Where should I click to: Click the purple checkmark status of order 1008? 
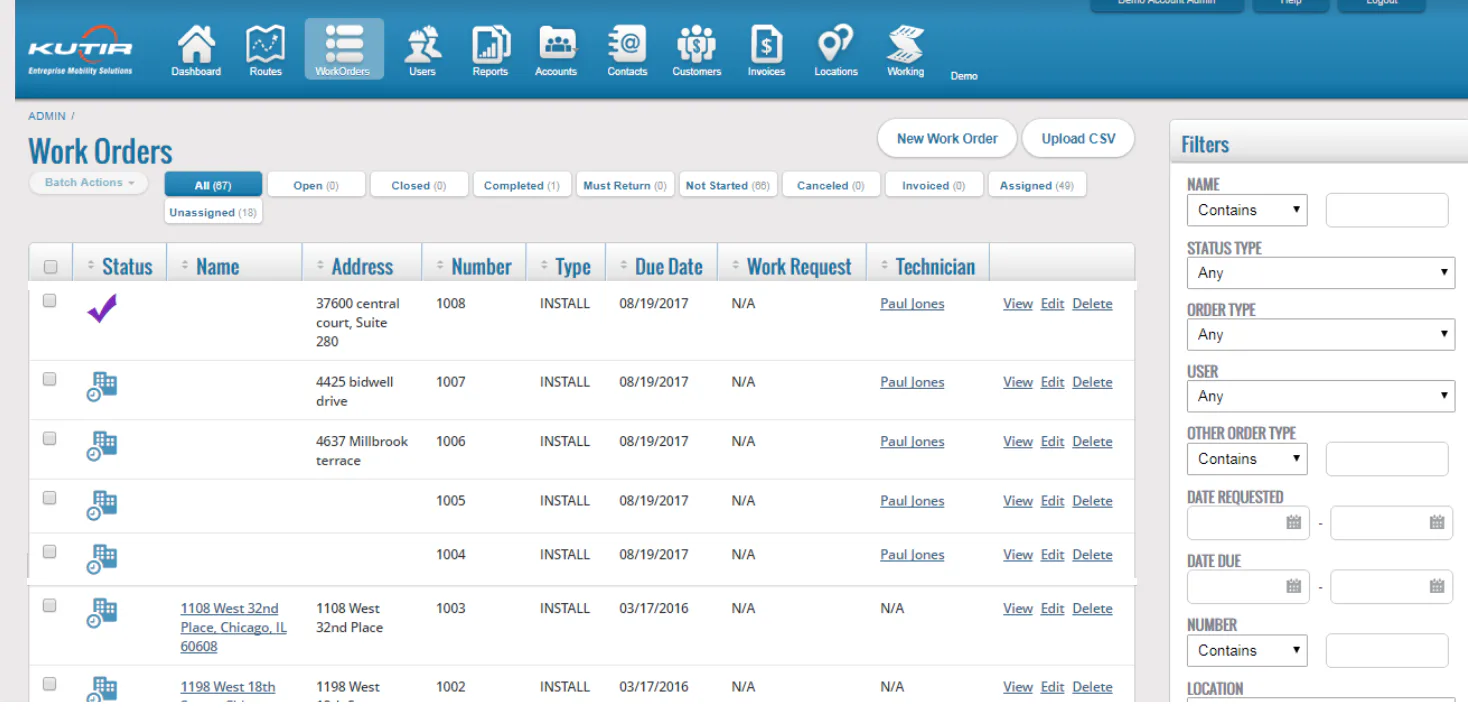click(x=102, y=308)
